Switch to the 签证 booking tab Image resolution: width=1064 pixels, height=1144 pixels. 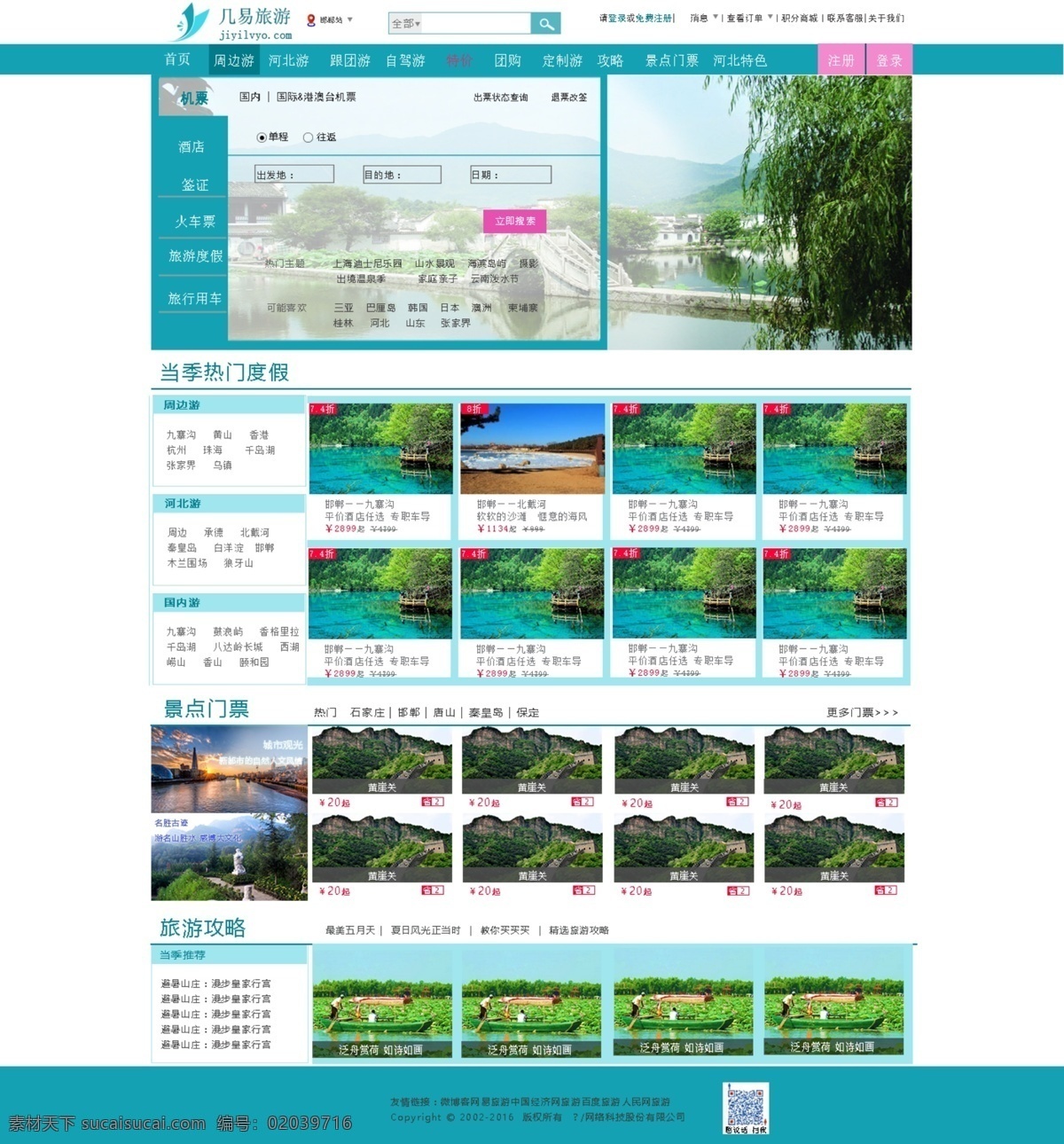pos(195,184)
